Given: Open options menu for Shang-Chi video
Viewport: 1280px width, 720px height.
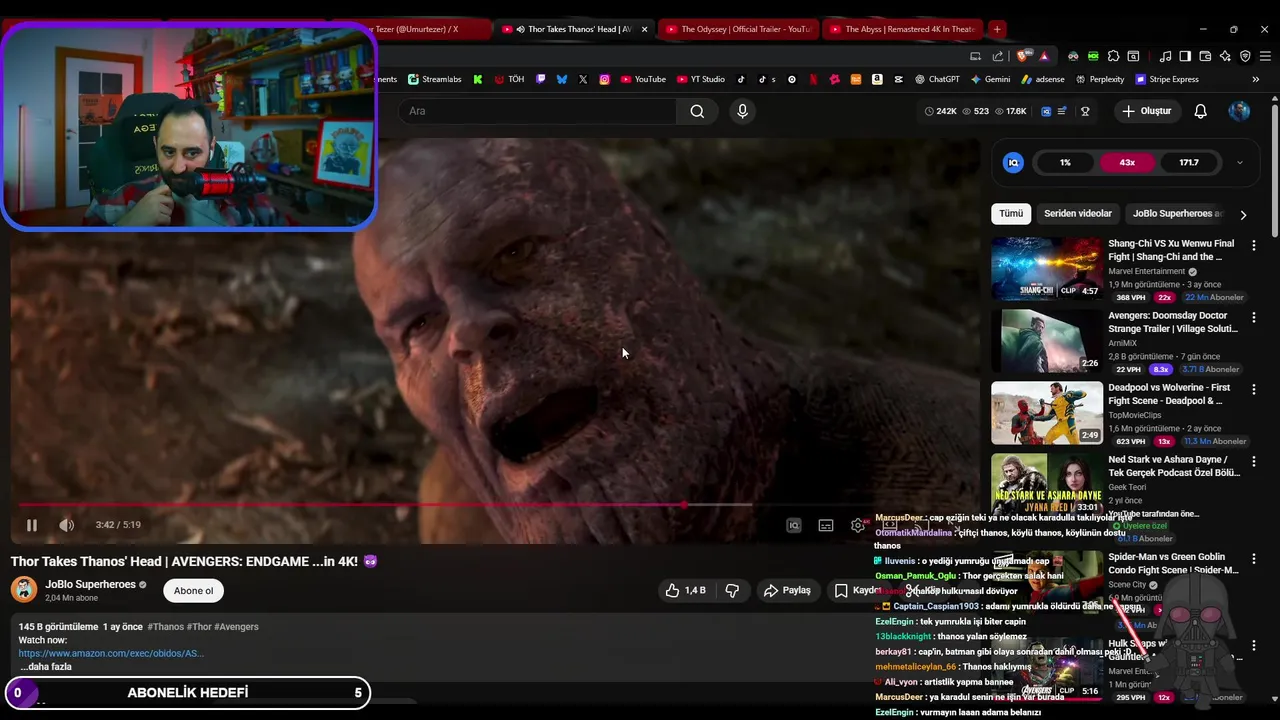Looking at the screenshot, I should coord(1253,246).
